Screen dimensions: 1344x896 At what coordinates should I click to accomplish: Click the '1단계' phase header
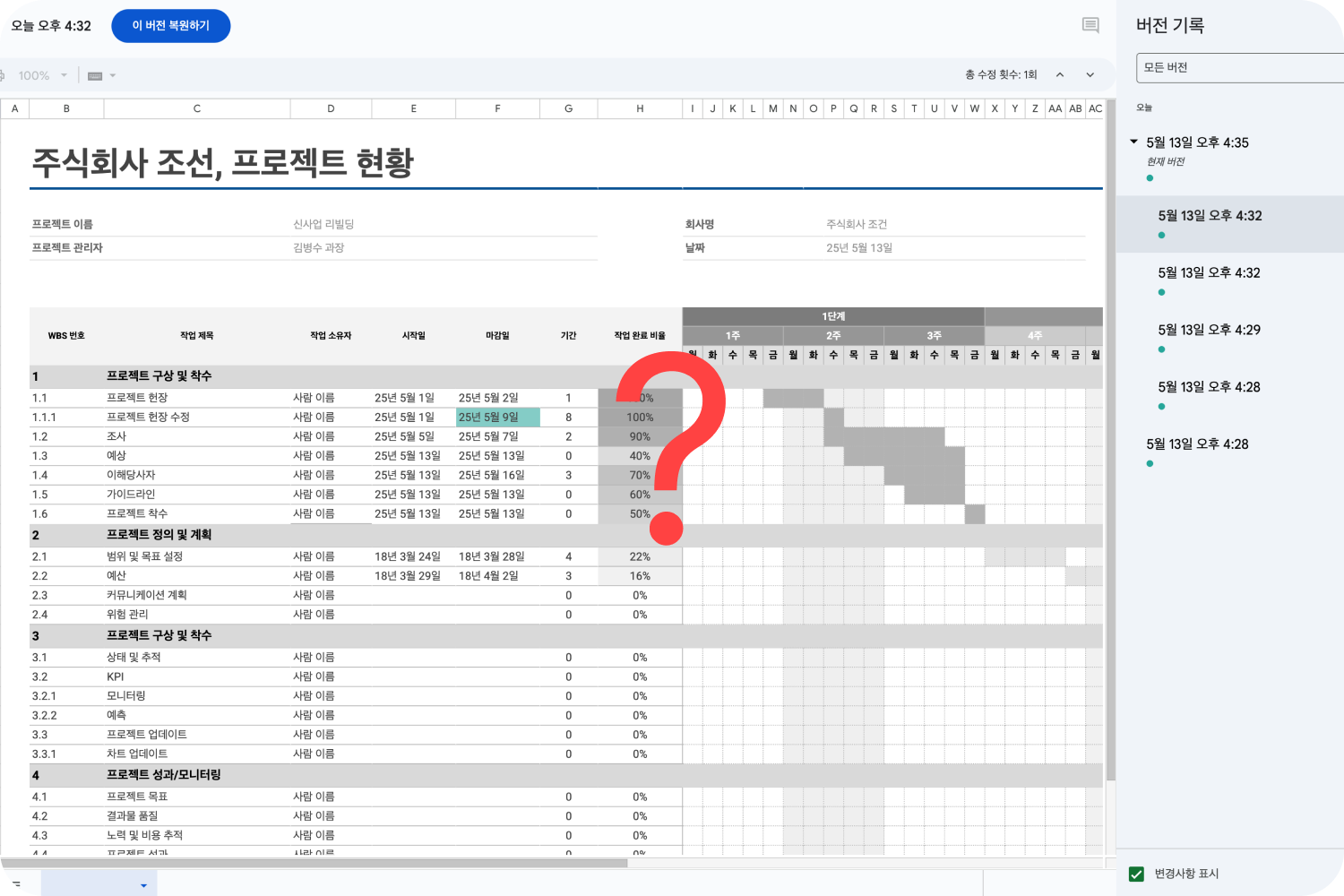(x=833, y=316)
